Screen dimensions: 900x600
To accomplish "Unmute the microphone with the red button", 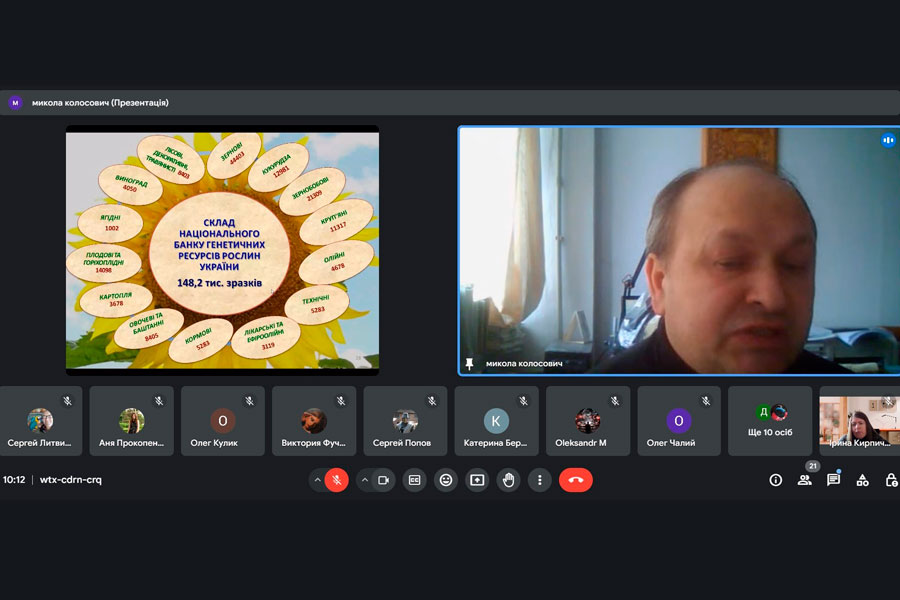I will (x=336, y=480).
